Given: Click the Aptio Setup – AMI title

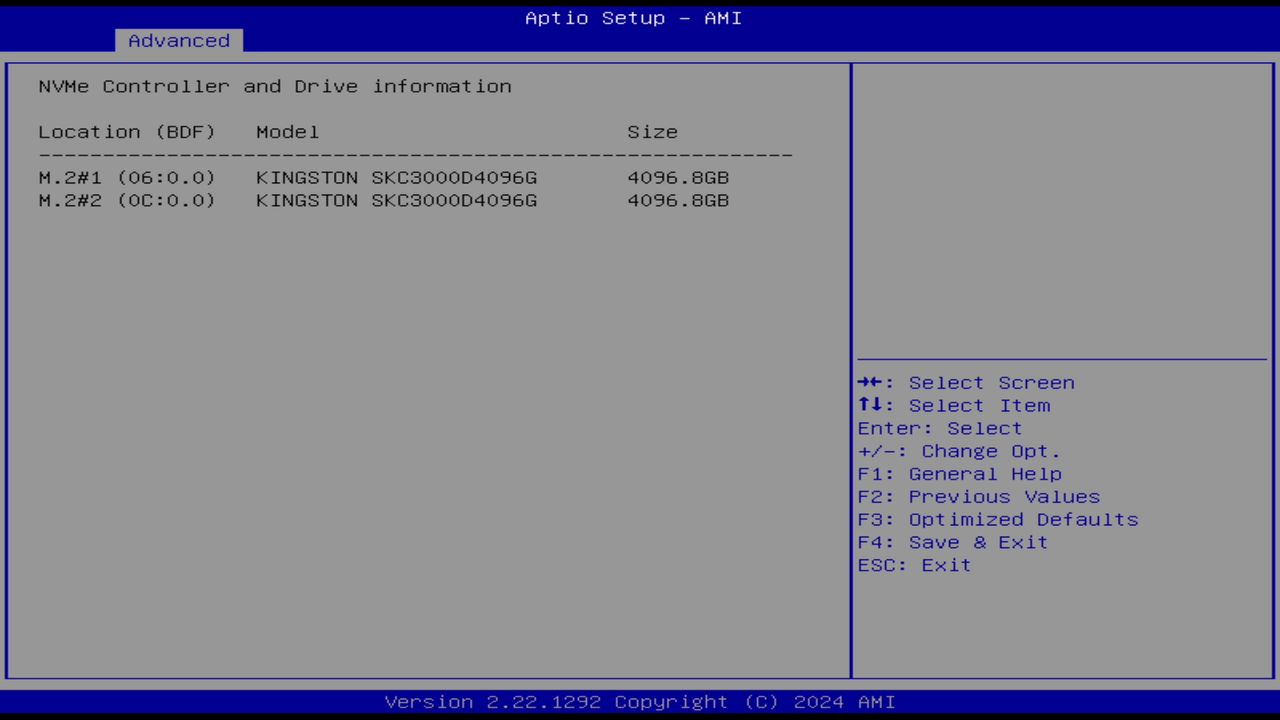Looking at the screenshot, I should coord(634,18).
